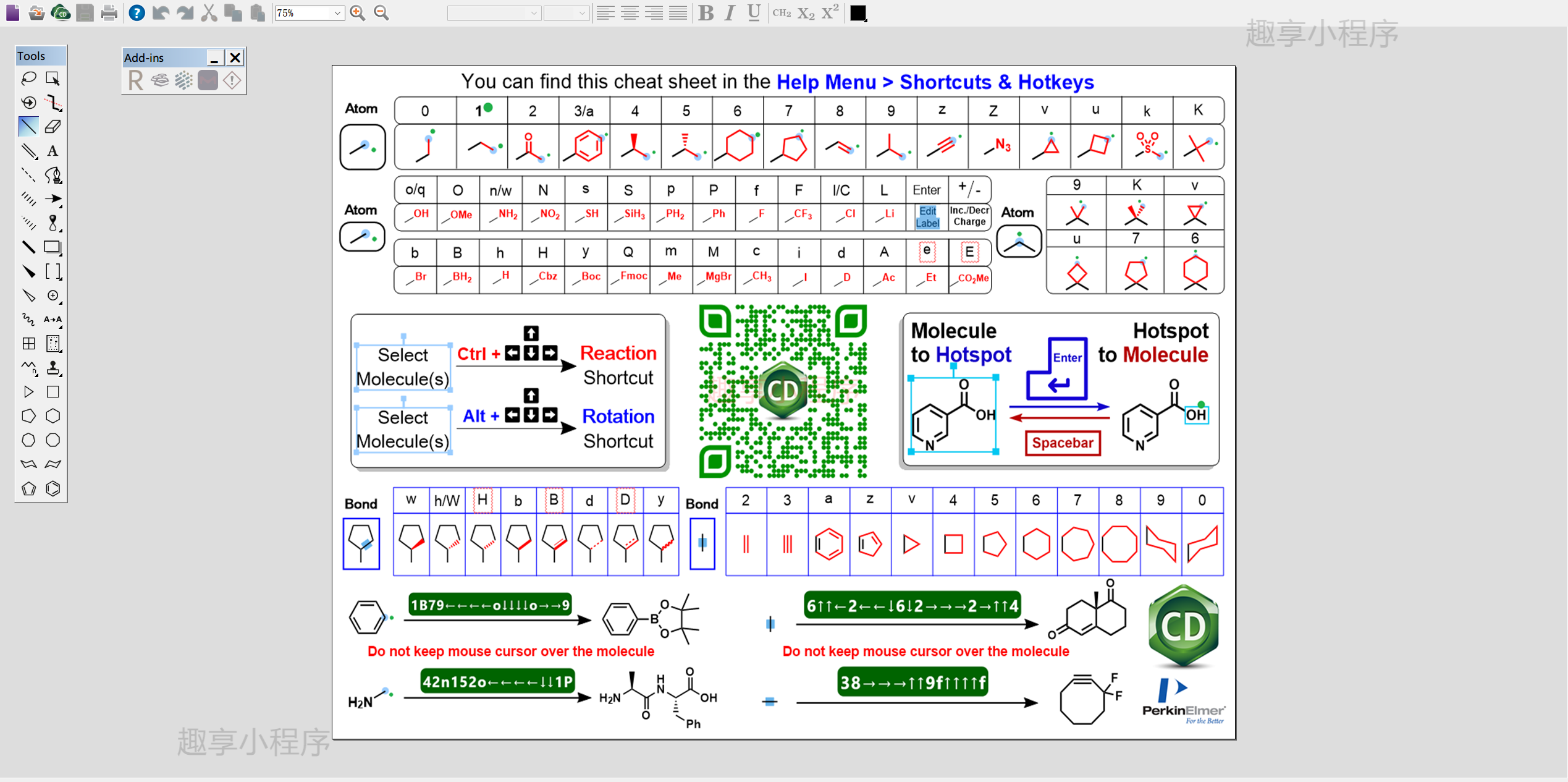Select the Bold Bond tool
The height and width of the screenshot is (782, 1568).
click(28, 247)
